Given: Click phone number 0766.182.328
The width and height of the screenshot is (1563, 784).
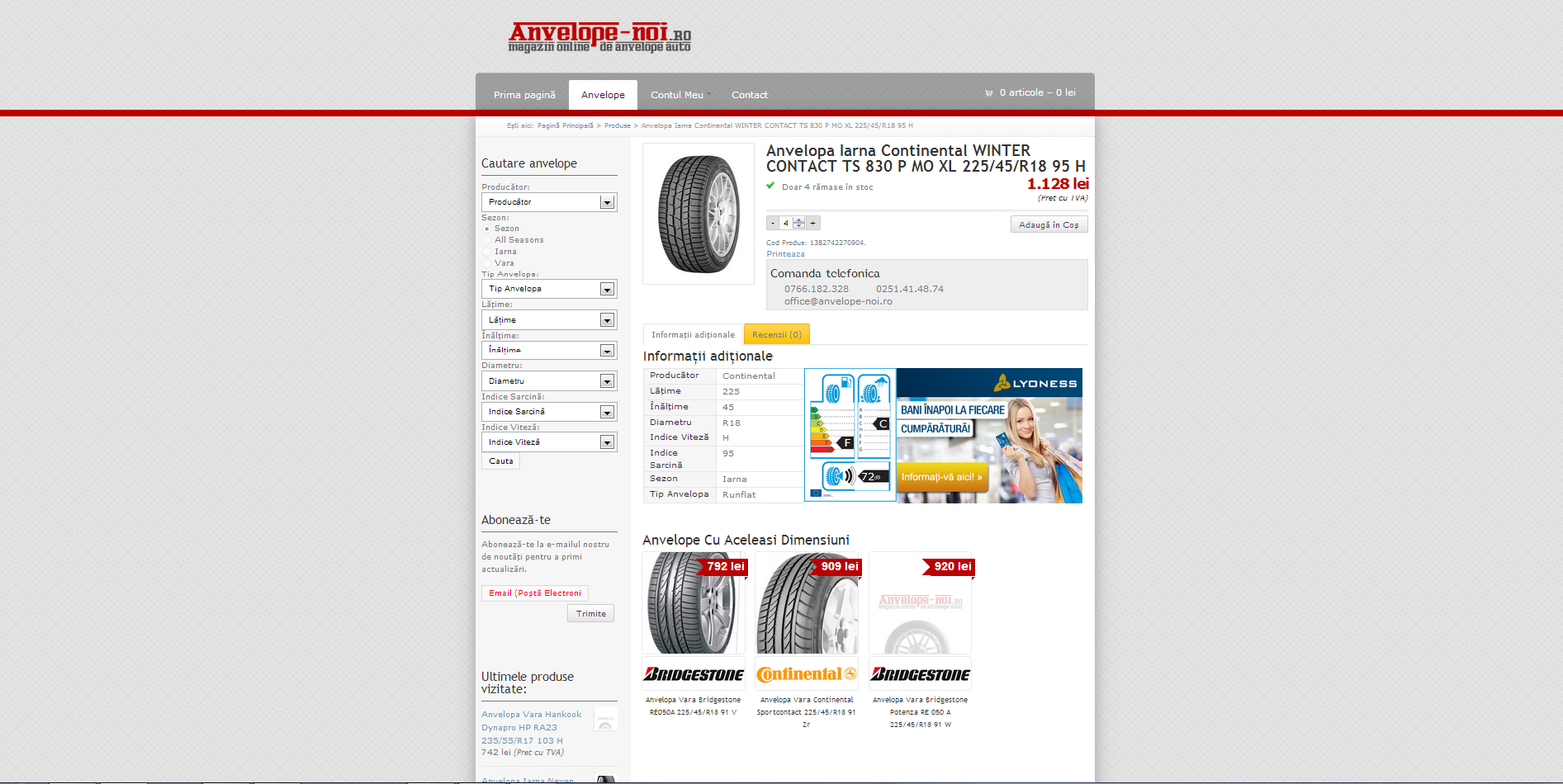Looking at the screenshot, I should [x=817, y=289].
